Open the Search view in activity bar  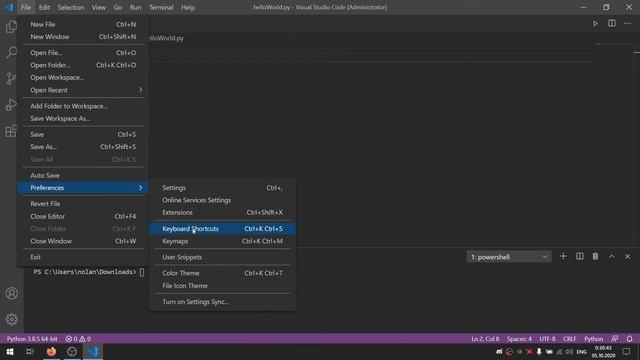pos(11,53)
